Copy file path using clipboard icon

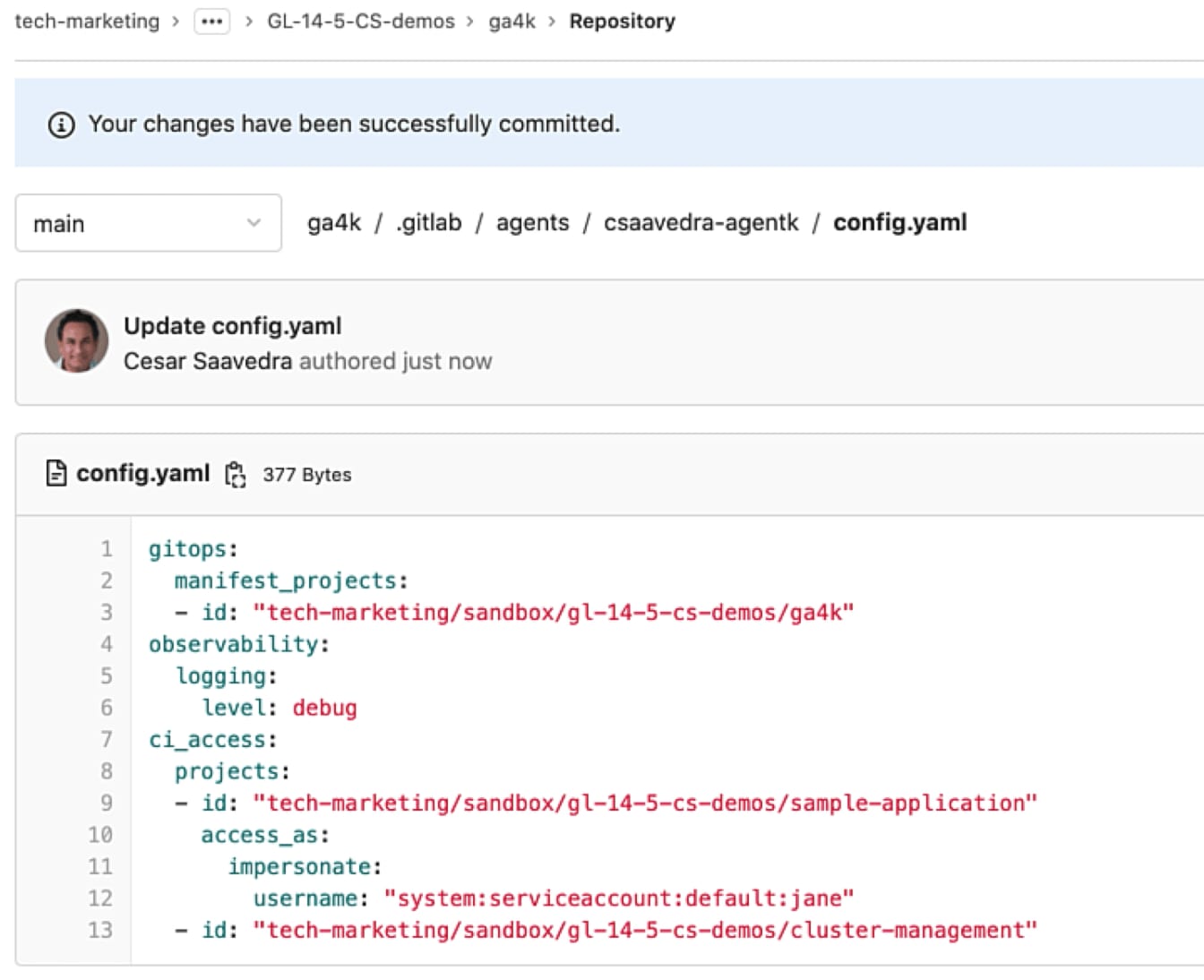click(236, 475)
